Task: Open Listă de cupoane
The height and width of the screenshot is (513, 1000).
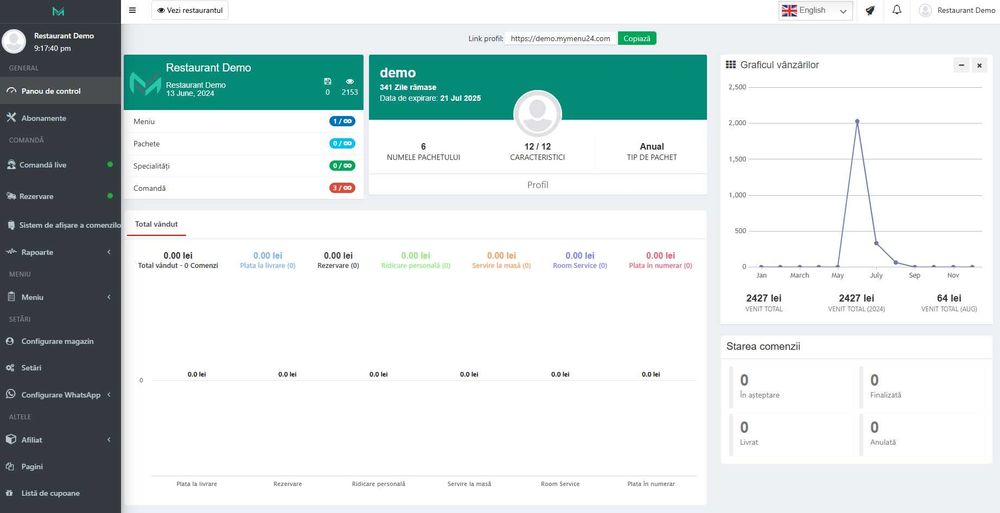Action: 60,493
